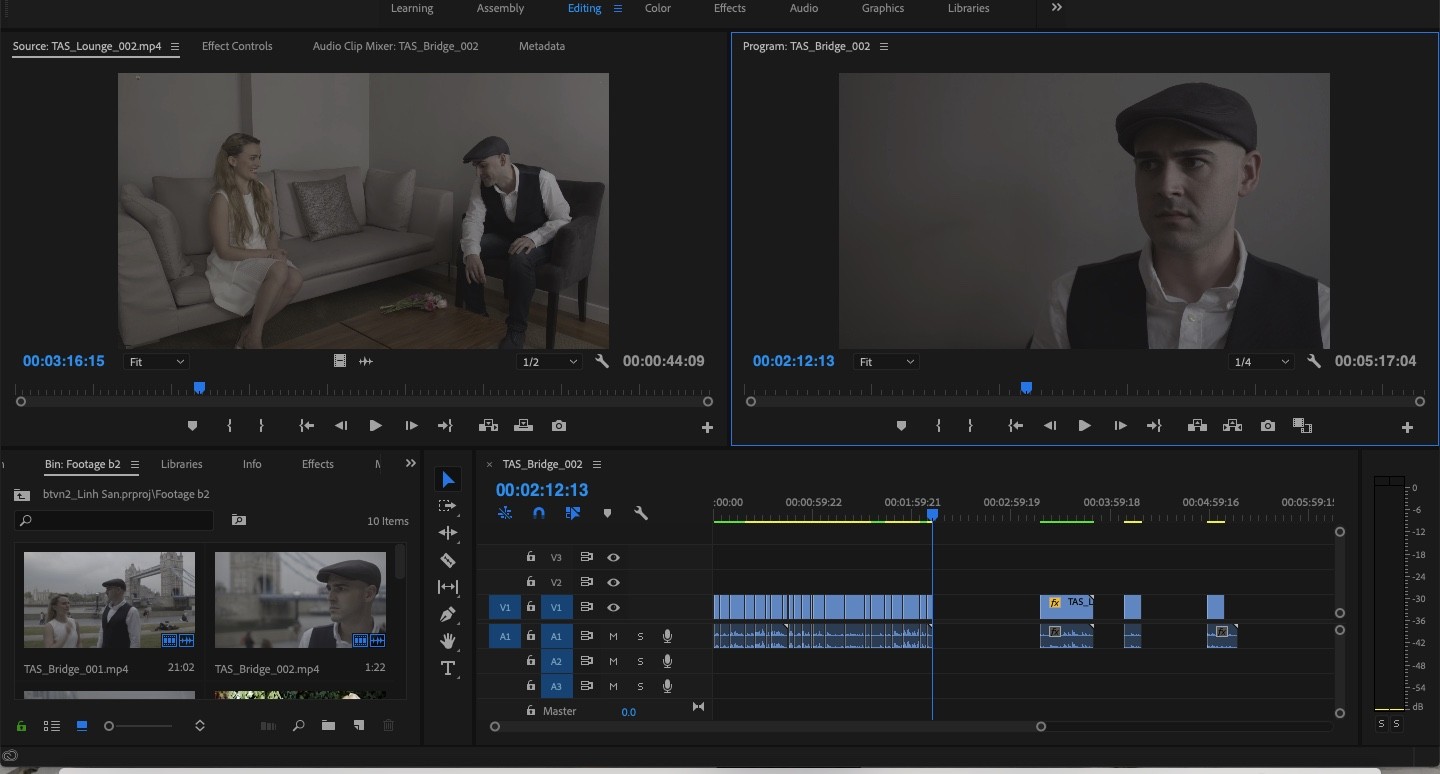Export frame from the Program monitor
The width and height of the screenshot is (1440, 774).
(1268, 426)
